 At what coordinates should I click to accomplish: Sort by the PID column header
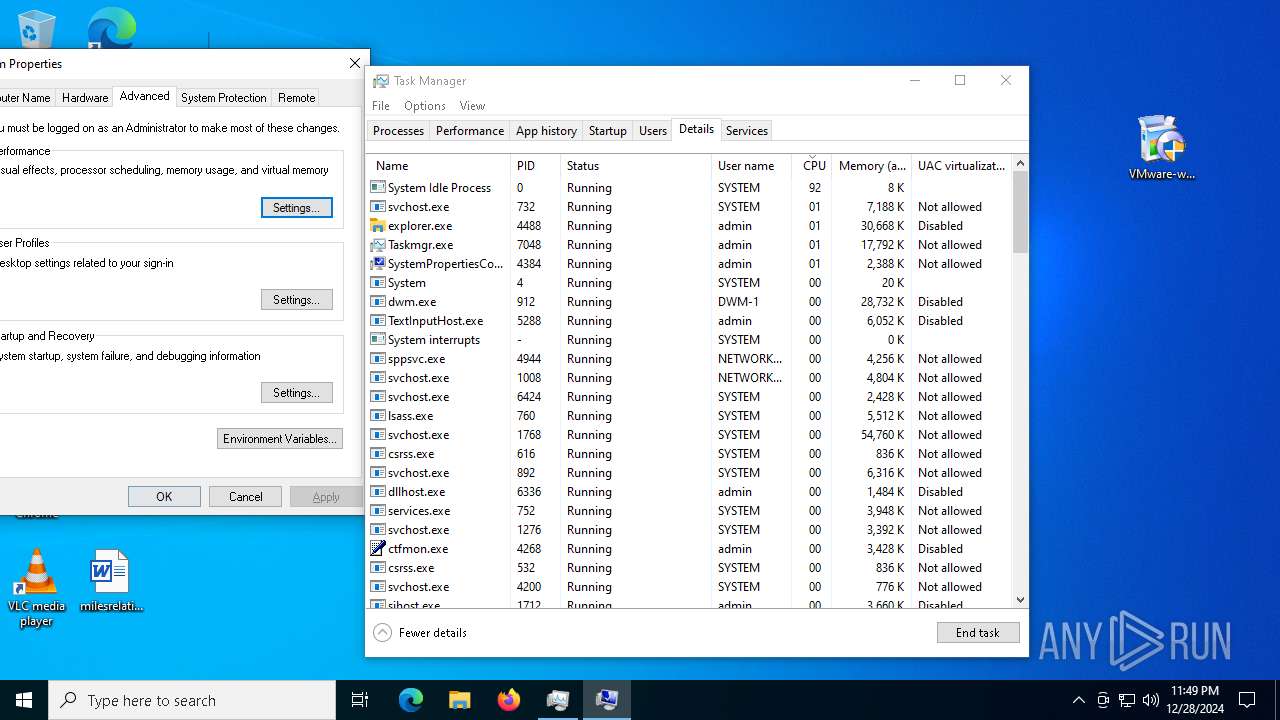click(x=535, y=166)
